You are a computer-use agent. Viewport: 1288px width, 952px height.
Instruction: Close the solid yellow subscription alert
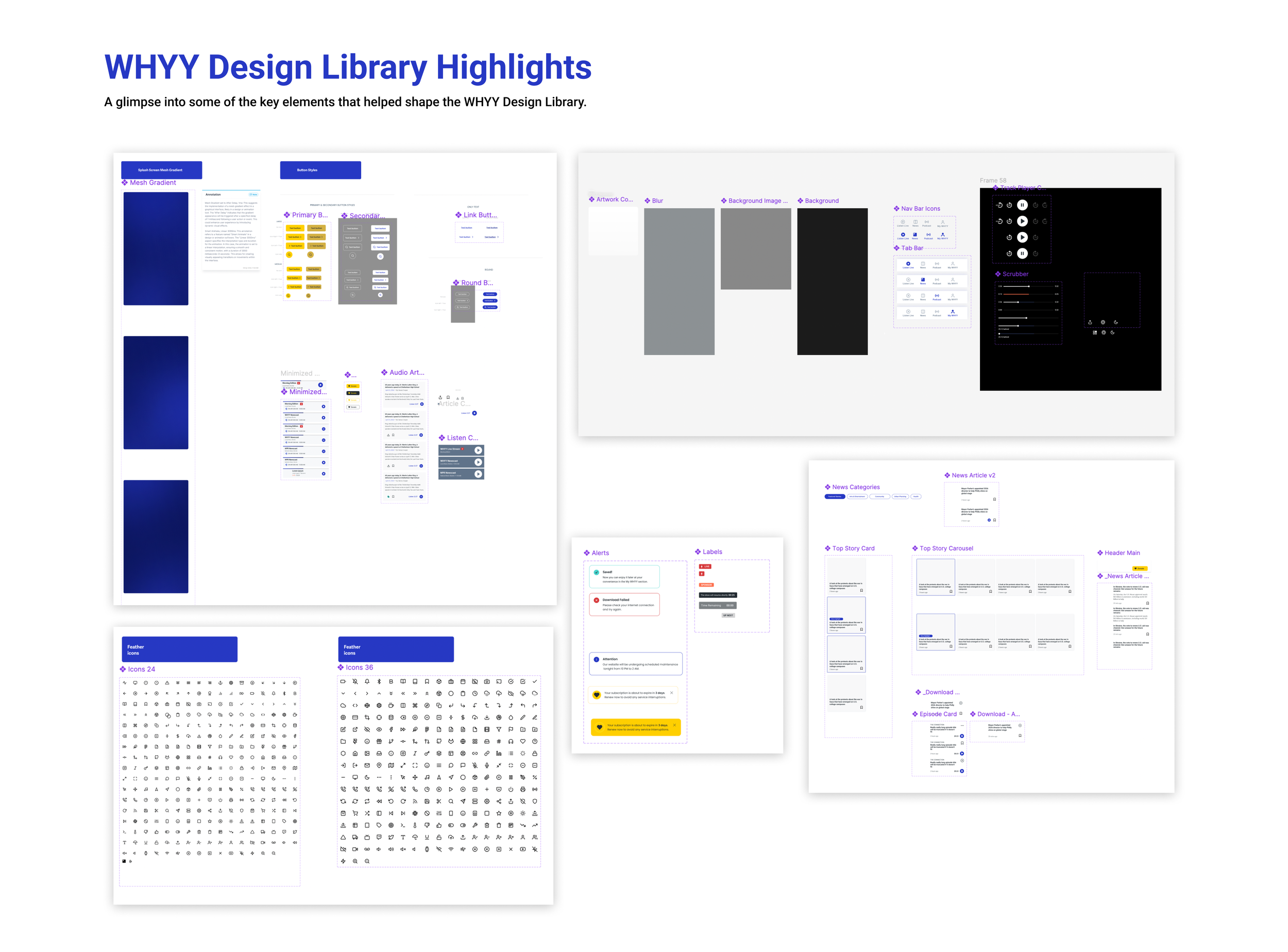click(x=674, y=725)
